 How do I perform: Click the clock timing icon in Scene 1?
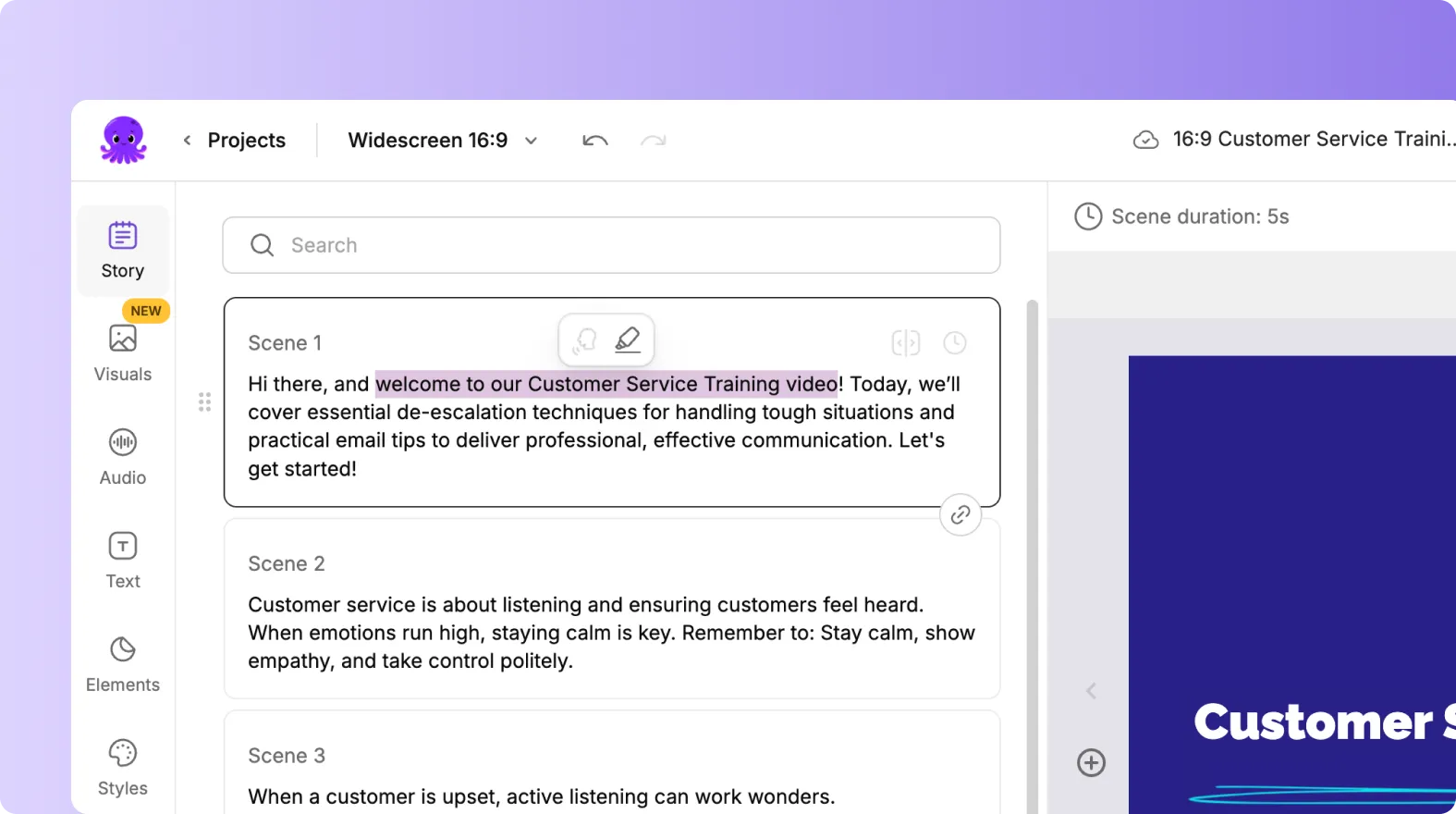coord(955,343)
